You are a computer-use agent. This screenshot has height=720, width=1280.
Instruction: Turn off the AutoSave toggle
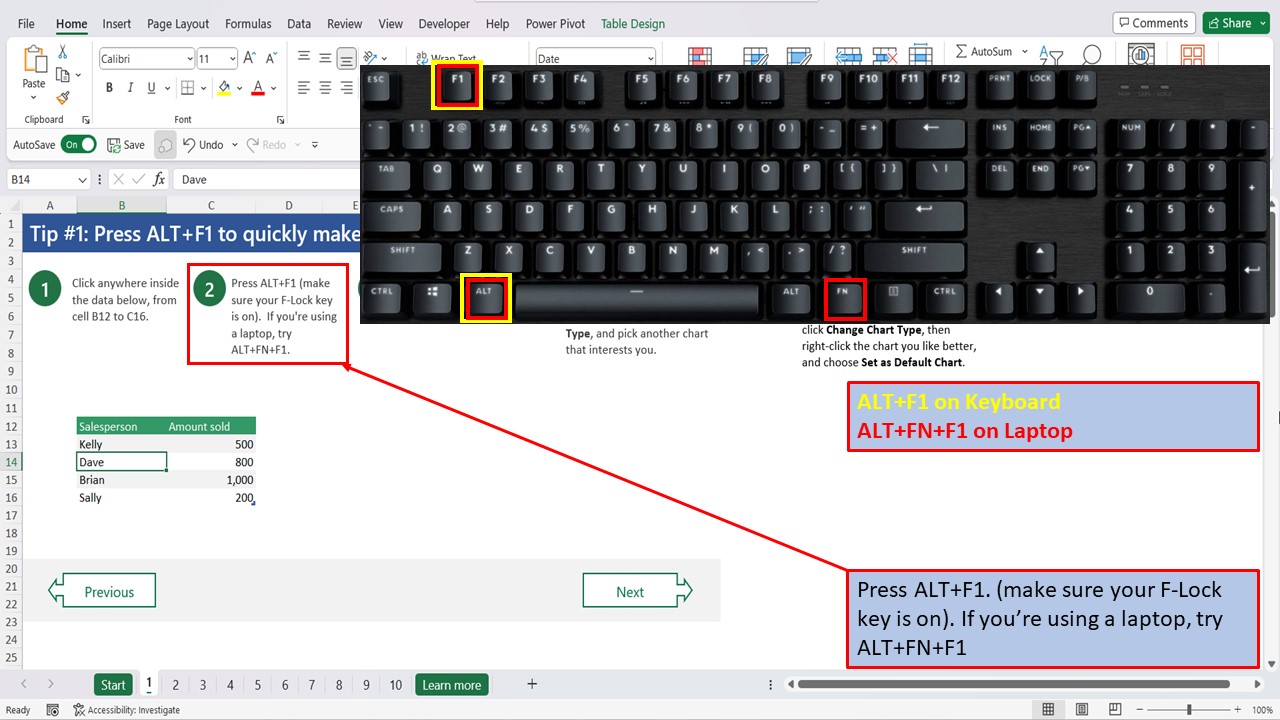[x=79, y=144]
